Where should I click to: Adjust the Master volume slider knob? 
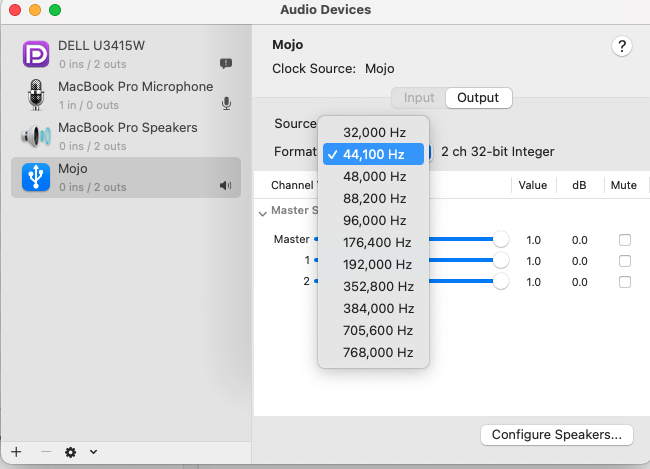coord(501,239)
